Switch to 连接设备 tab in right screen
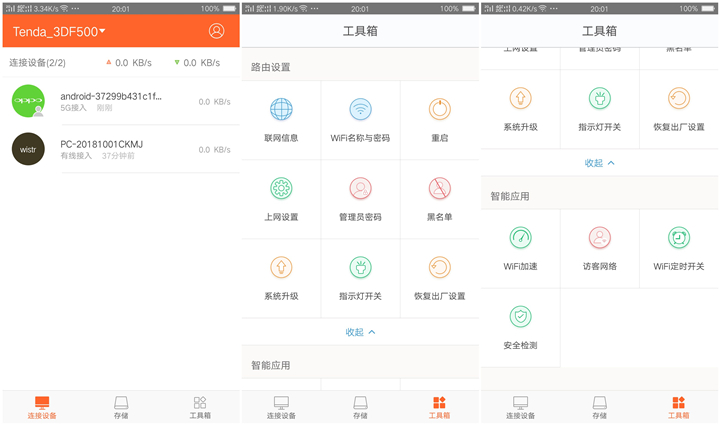This screenshot has height=425, width=720. pos(520,408)
